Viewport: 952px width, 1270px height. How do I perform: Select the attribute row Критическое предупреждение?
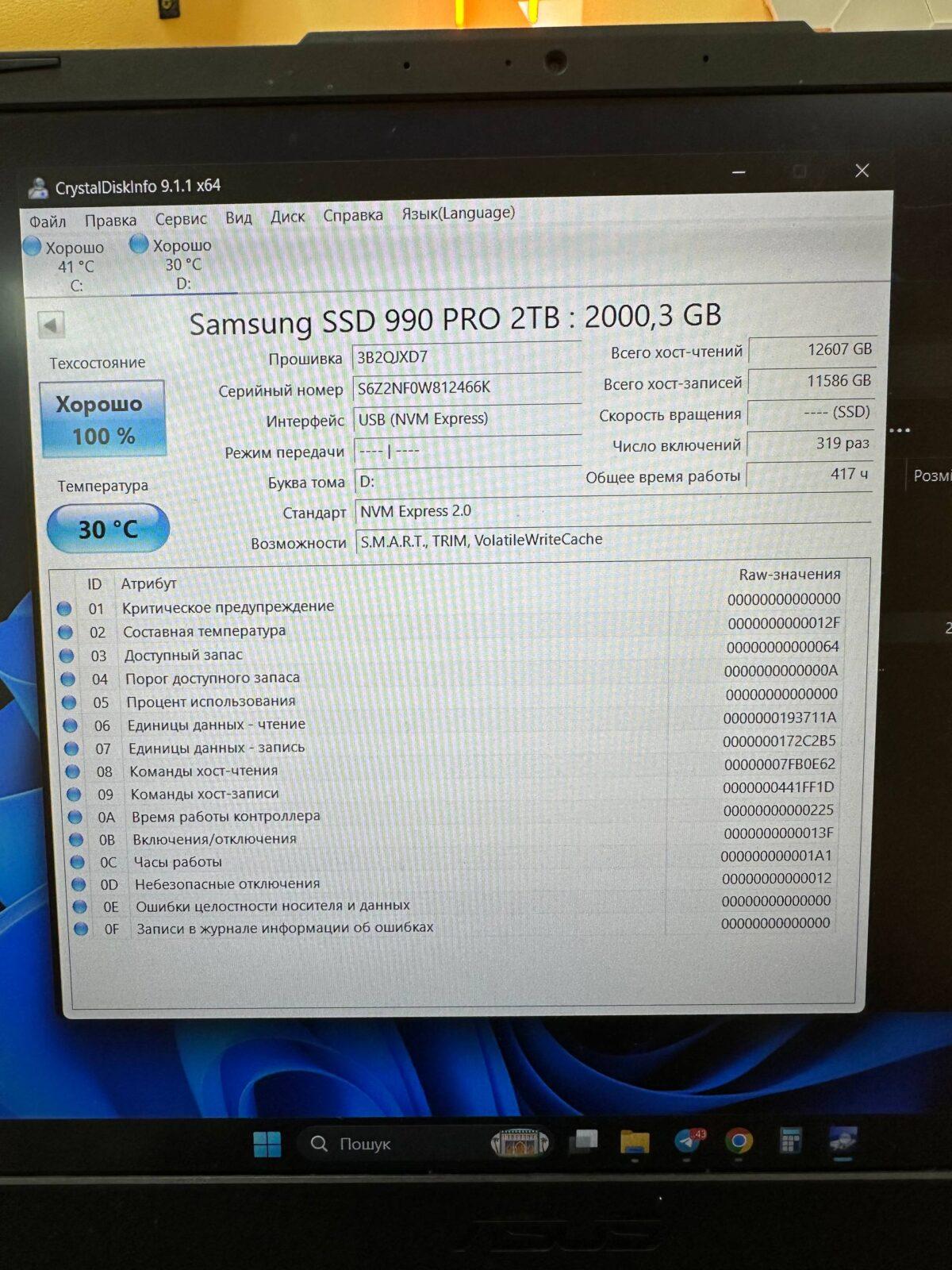coord(450,604)
